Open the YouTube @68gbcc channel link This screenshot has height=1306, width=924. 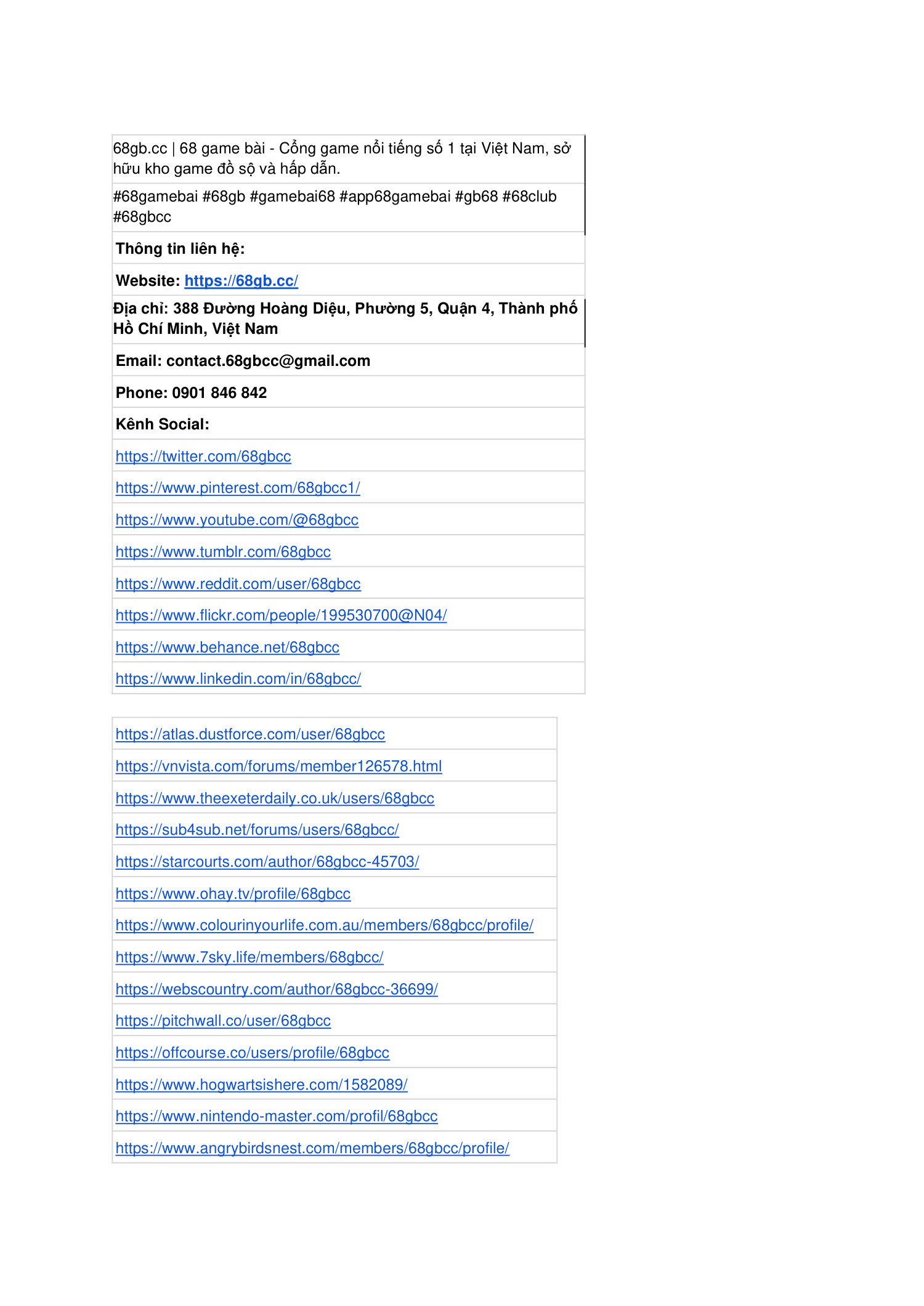click(237, 520)
